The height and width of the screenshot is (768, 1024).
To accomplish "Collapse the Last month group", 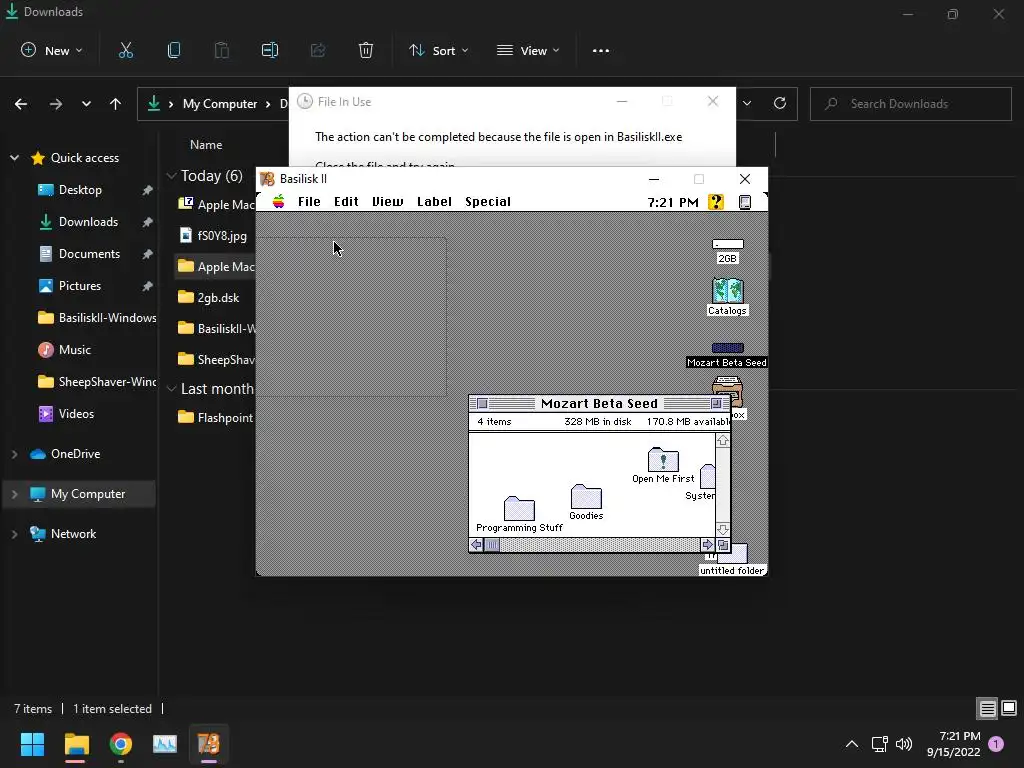I will pyautogui.click(x=171, y=389).
